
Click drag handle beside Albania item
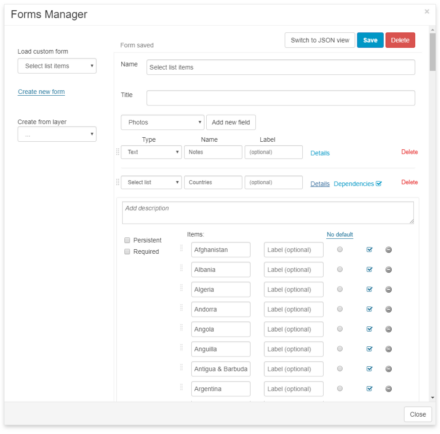point(181,268)
